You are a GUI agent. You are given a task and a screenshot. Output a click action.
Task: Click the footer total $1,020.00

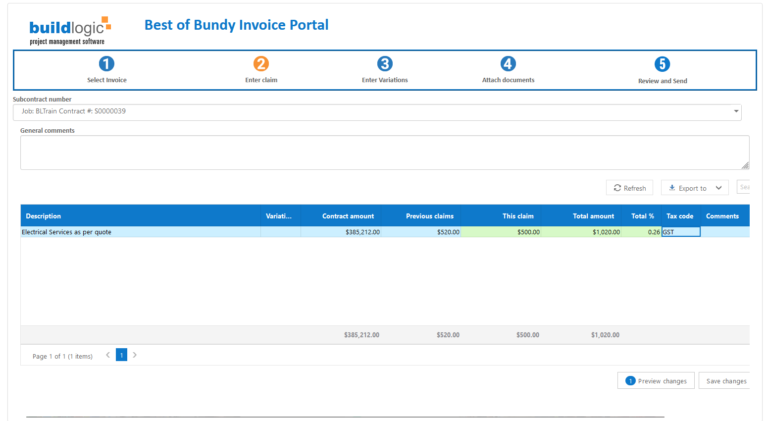tap(605, 335)
